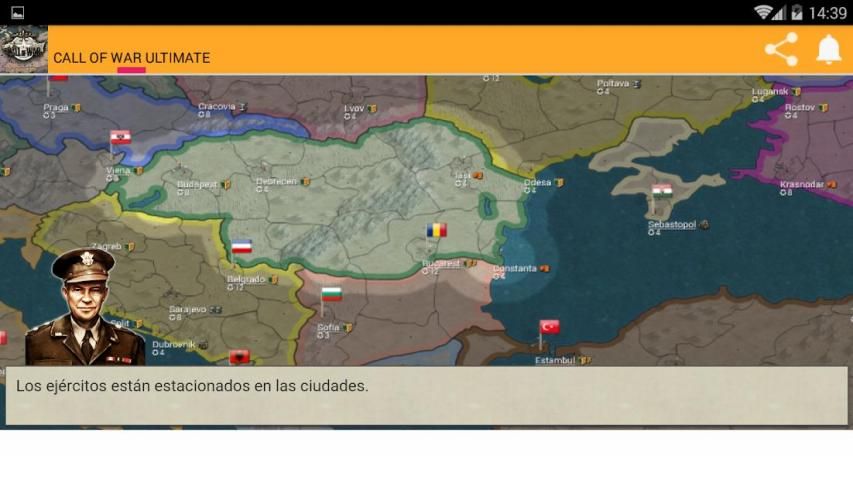This screenshot has height=480, width=853.
Task: Select the Turkish flag above Estambul
Action: point(549,327)
